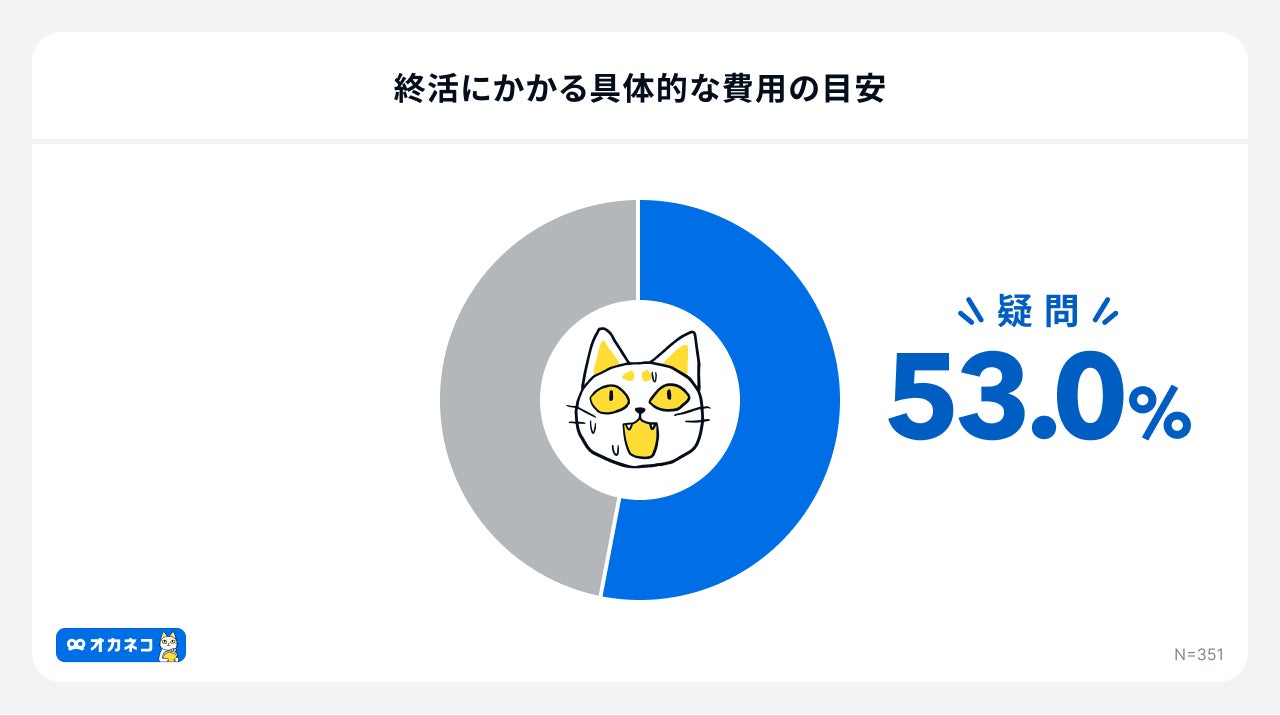Click the large 53.0 number
Viewport: 1280px width, 715px height.
1003,397
